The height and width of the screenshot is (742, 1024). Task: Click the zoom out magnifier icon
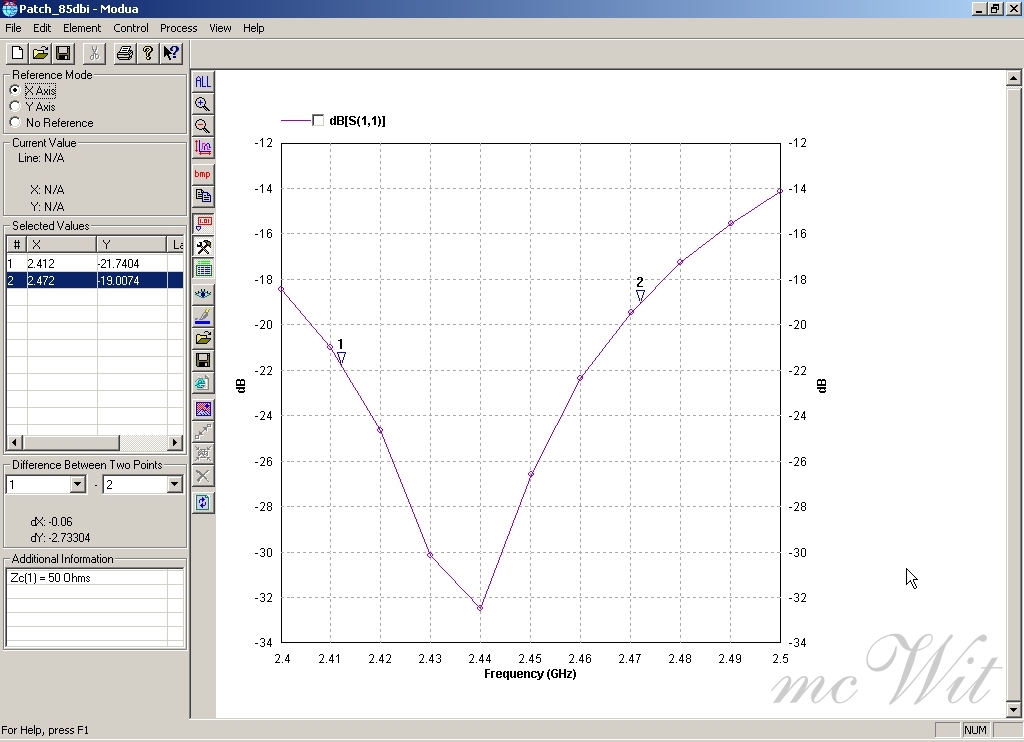[x=203, y=126]
